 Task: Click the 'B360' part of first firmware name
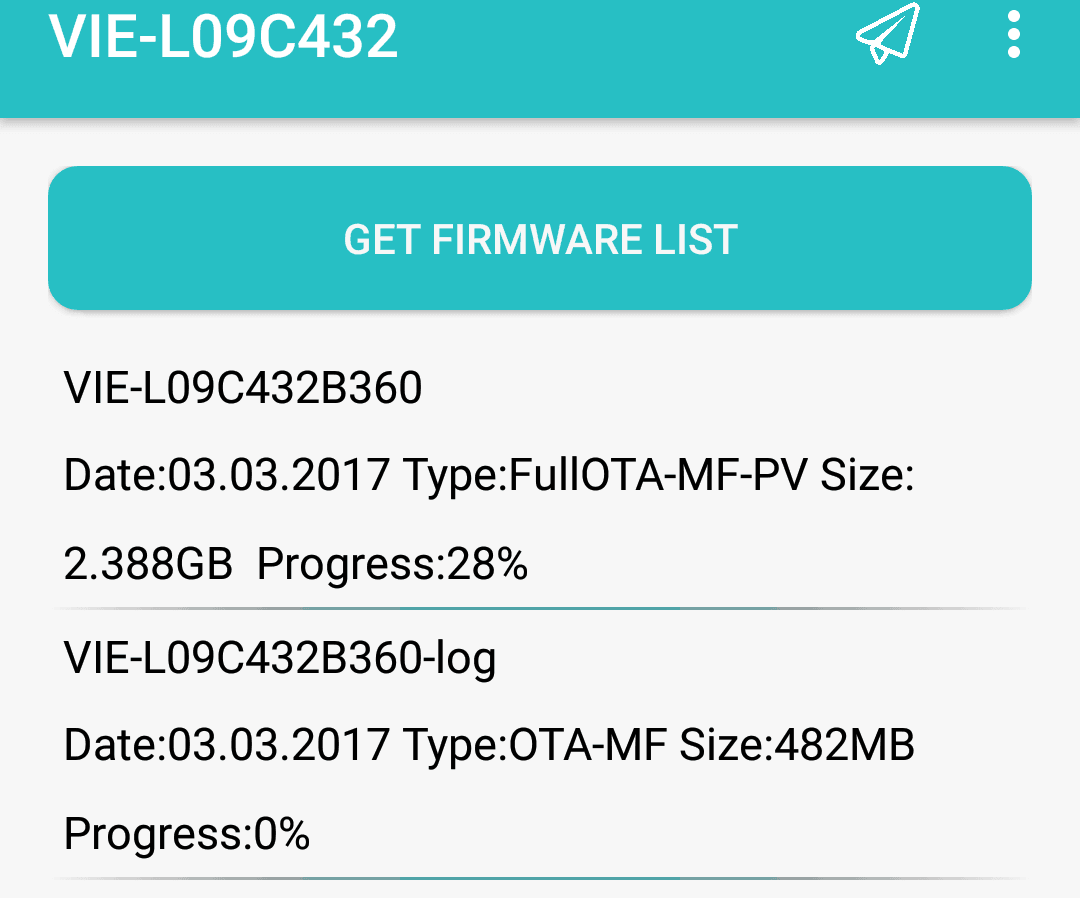point(371,387)
